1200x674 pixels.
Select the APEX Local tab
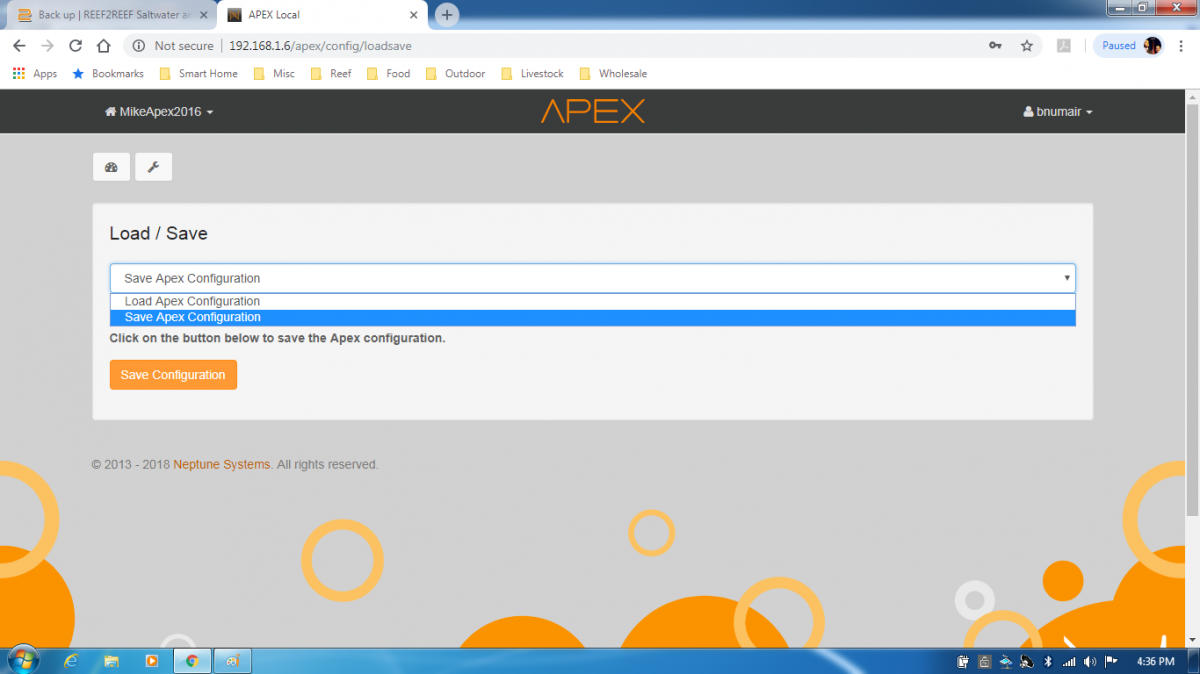tap(321, 15)
